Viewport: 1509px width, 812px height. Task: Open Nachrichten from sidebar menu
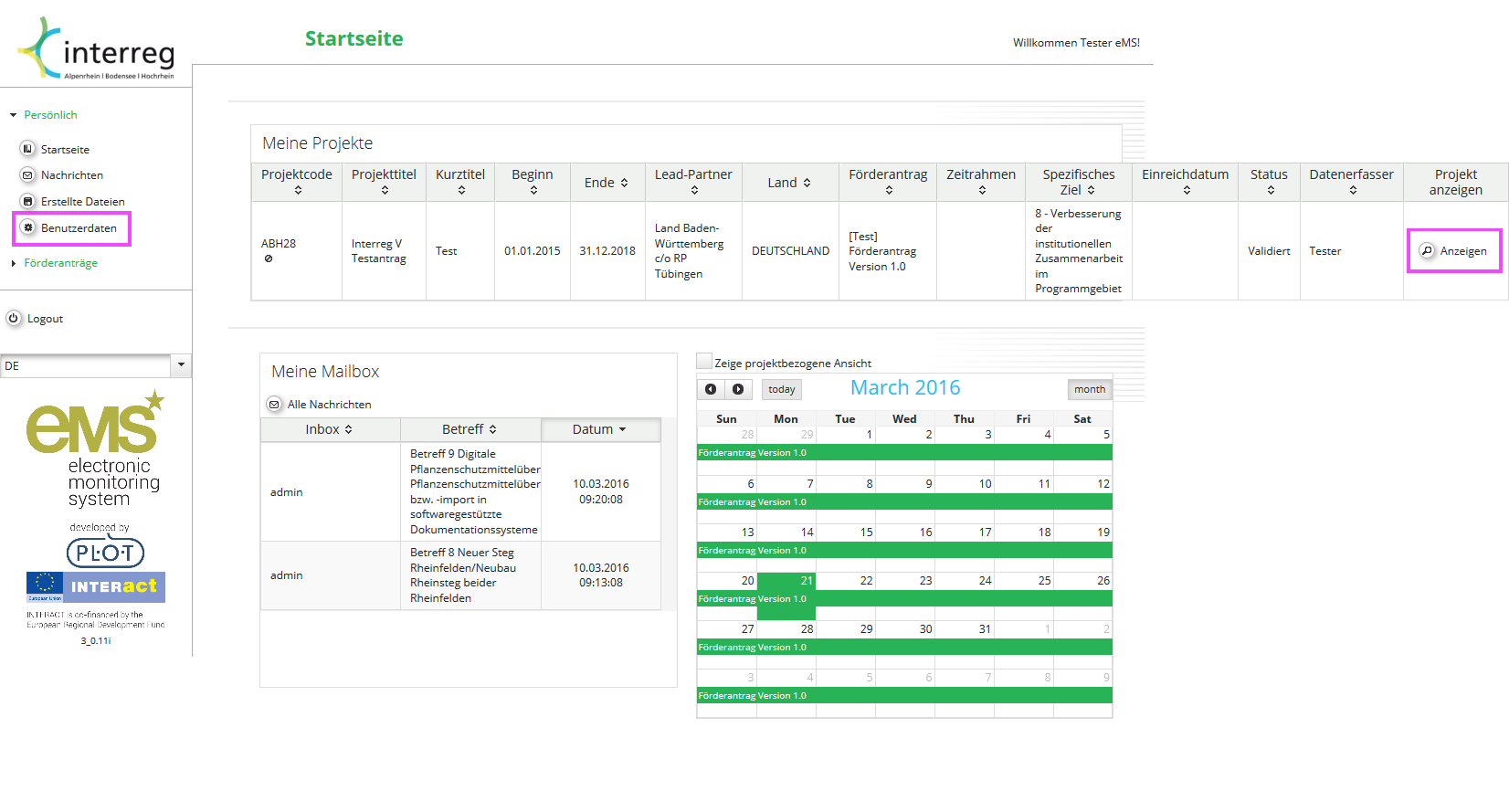[x=72, y=175]
